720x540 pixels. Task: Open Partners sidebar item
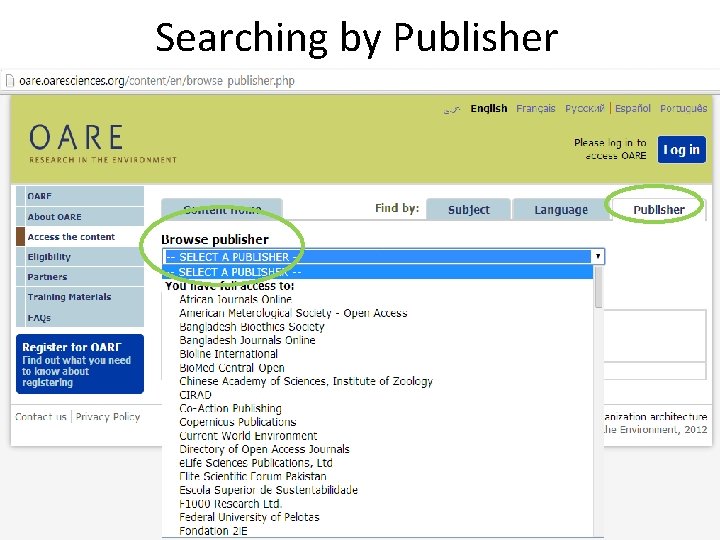coord(80,277)
